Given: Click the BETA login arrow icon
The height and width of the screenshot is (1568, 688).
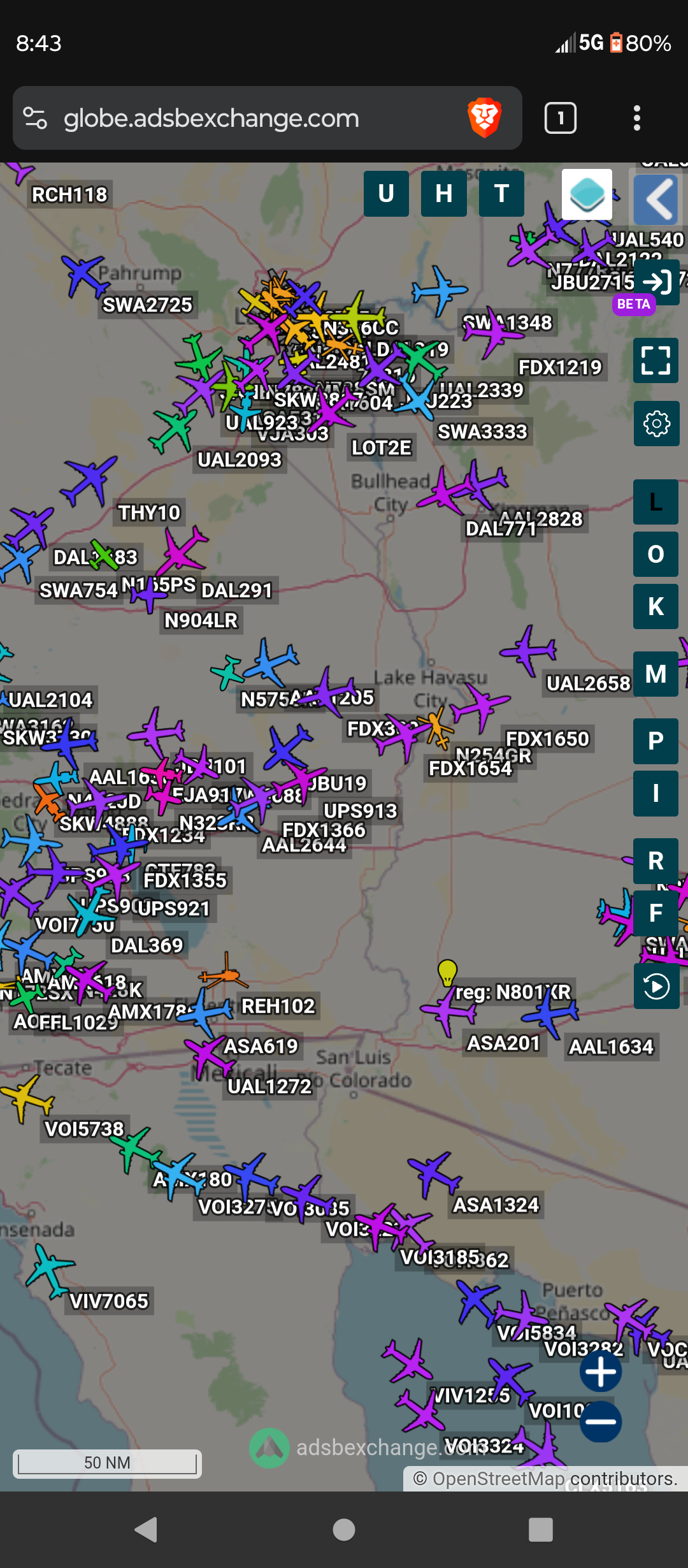Looking at the screenshot, I should (657, 282).
